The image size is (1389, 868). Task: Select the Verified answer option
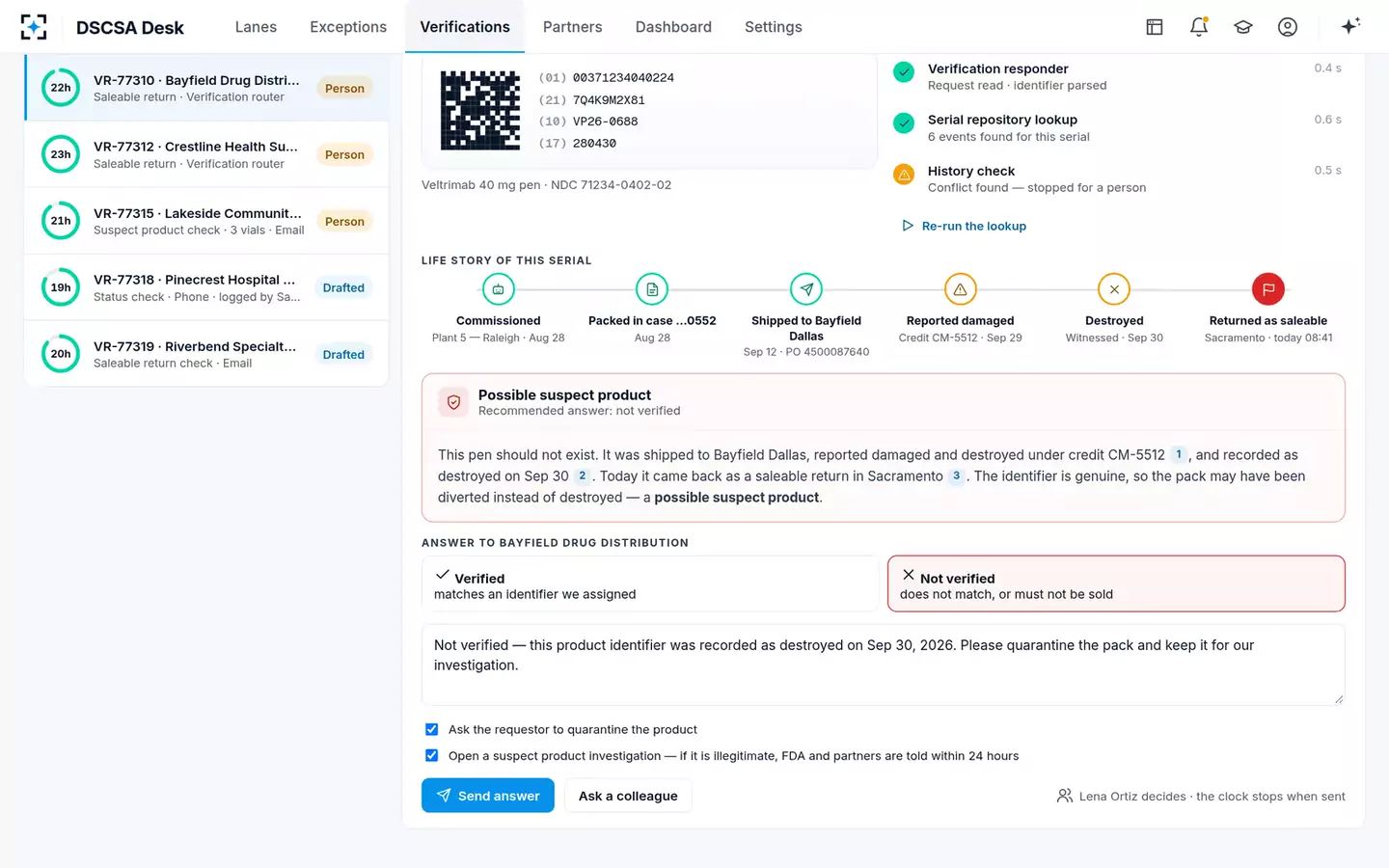649,583
